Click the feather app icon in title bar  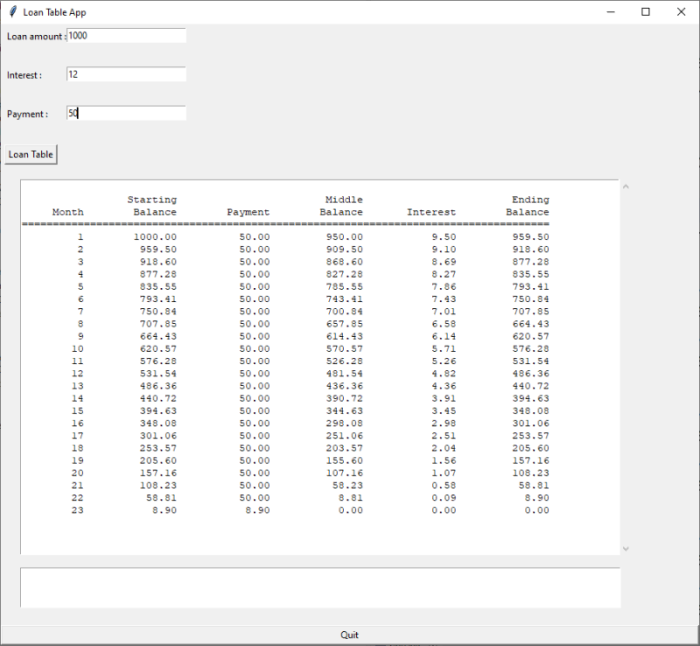coord(12,12)
